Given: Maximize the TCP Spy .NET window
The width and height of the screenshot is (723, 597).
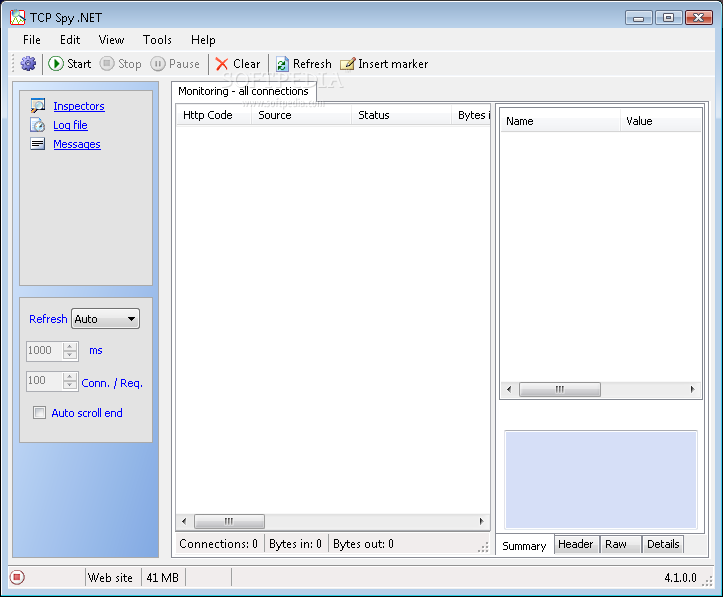Looking at the screenshot, I should click(x=669, y=18).
